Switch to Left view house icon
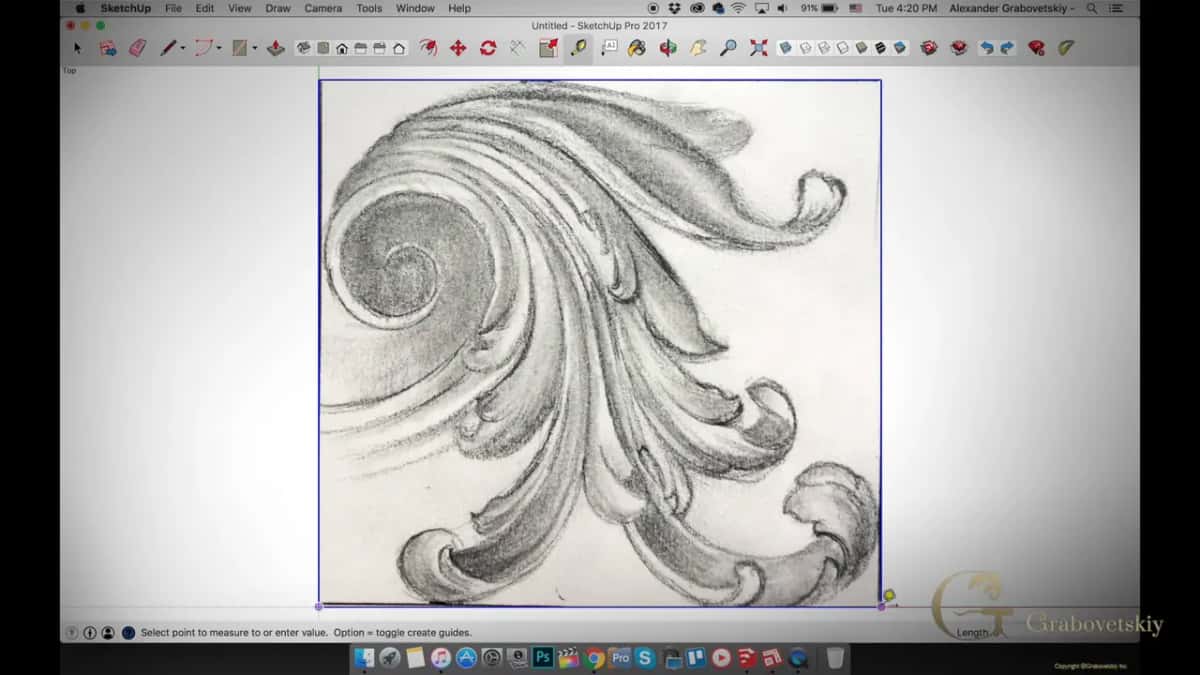1200x675 pixels. point(400,48)
